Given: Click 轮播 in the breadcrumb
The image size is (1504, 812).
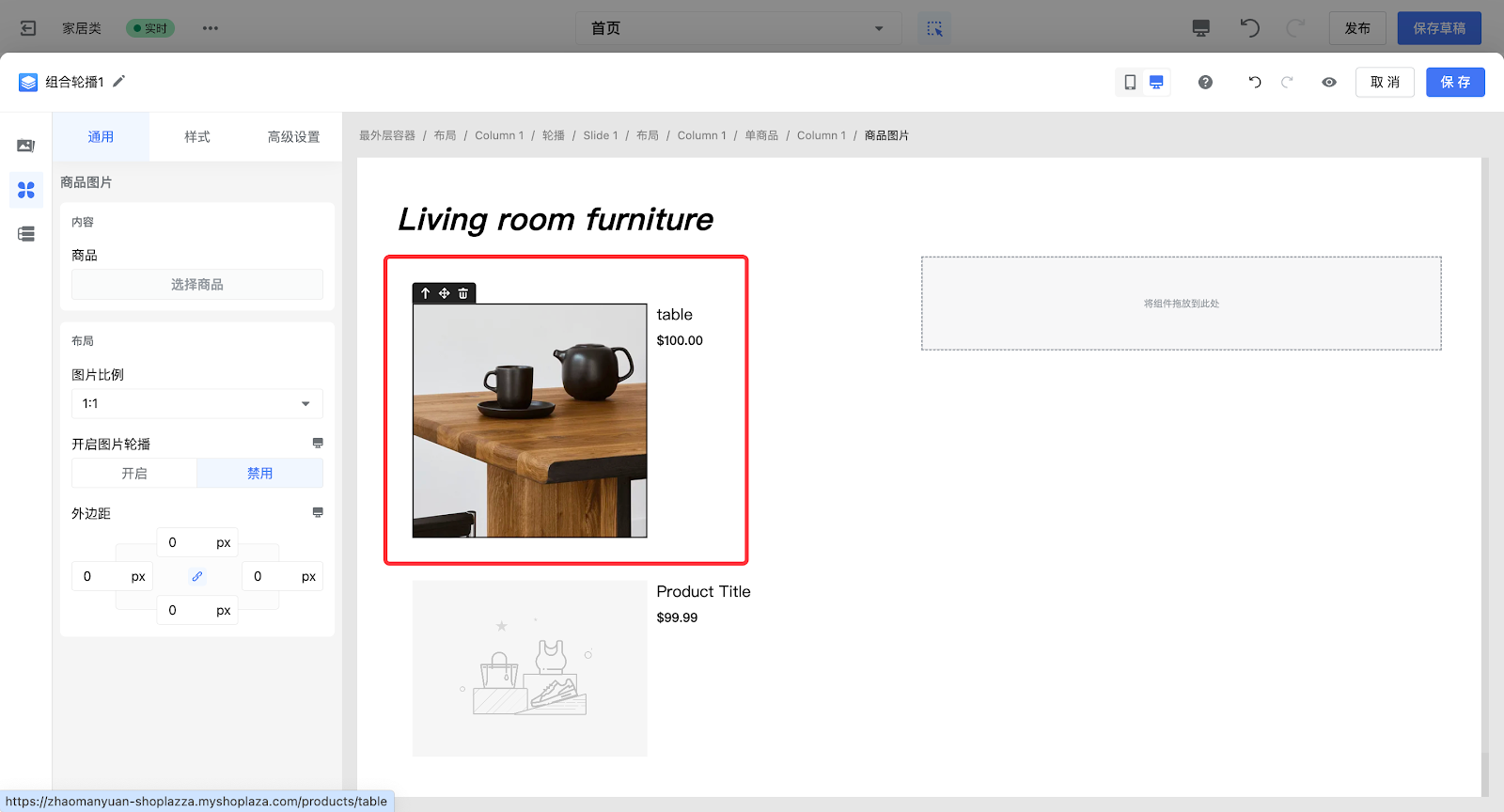Looking at the screenshot, I should (554, 135).
